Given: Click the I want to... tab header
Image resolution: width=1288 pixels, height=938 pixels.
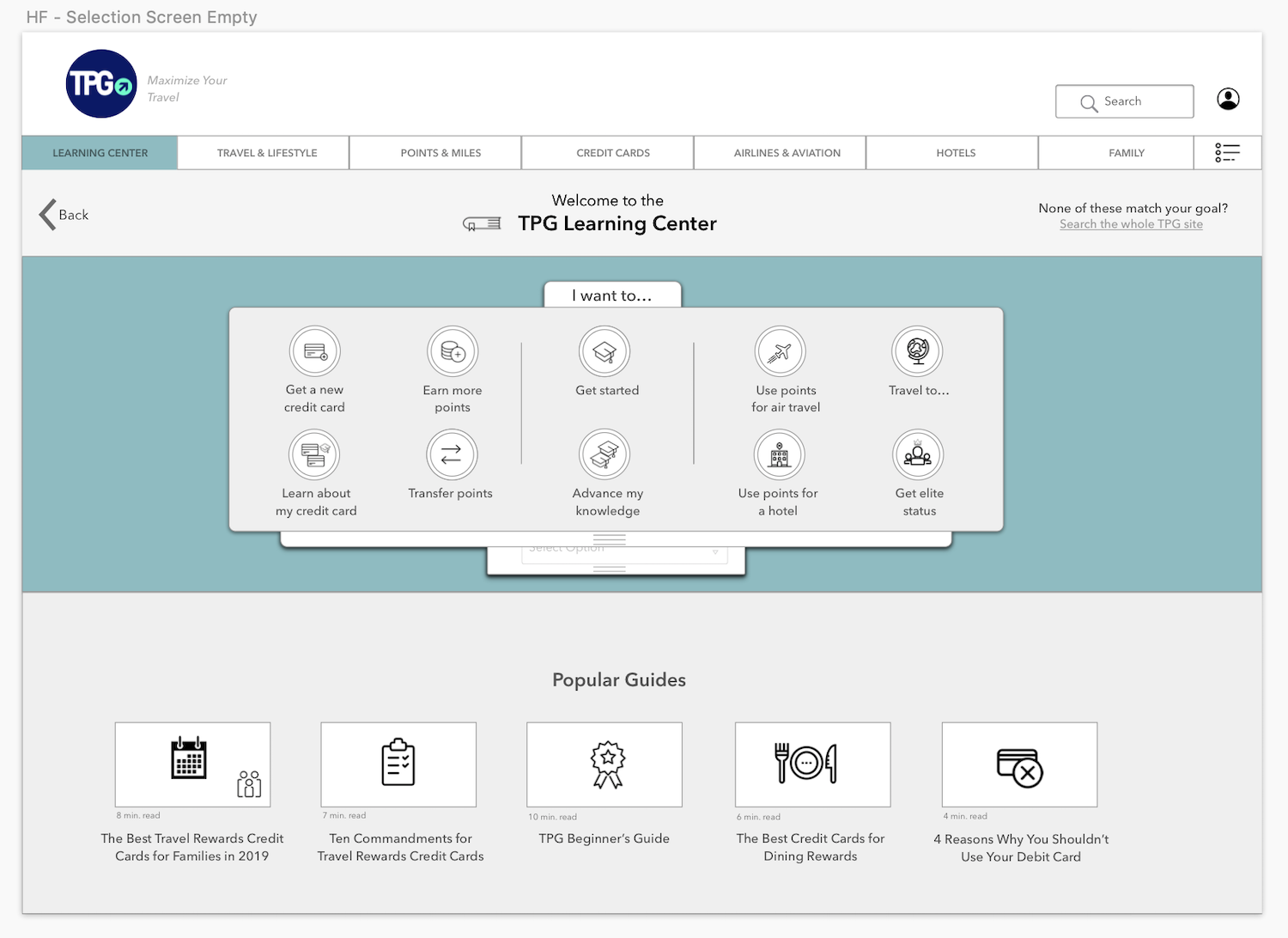Looking at the screenshot, I should [x=612, y=295].
